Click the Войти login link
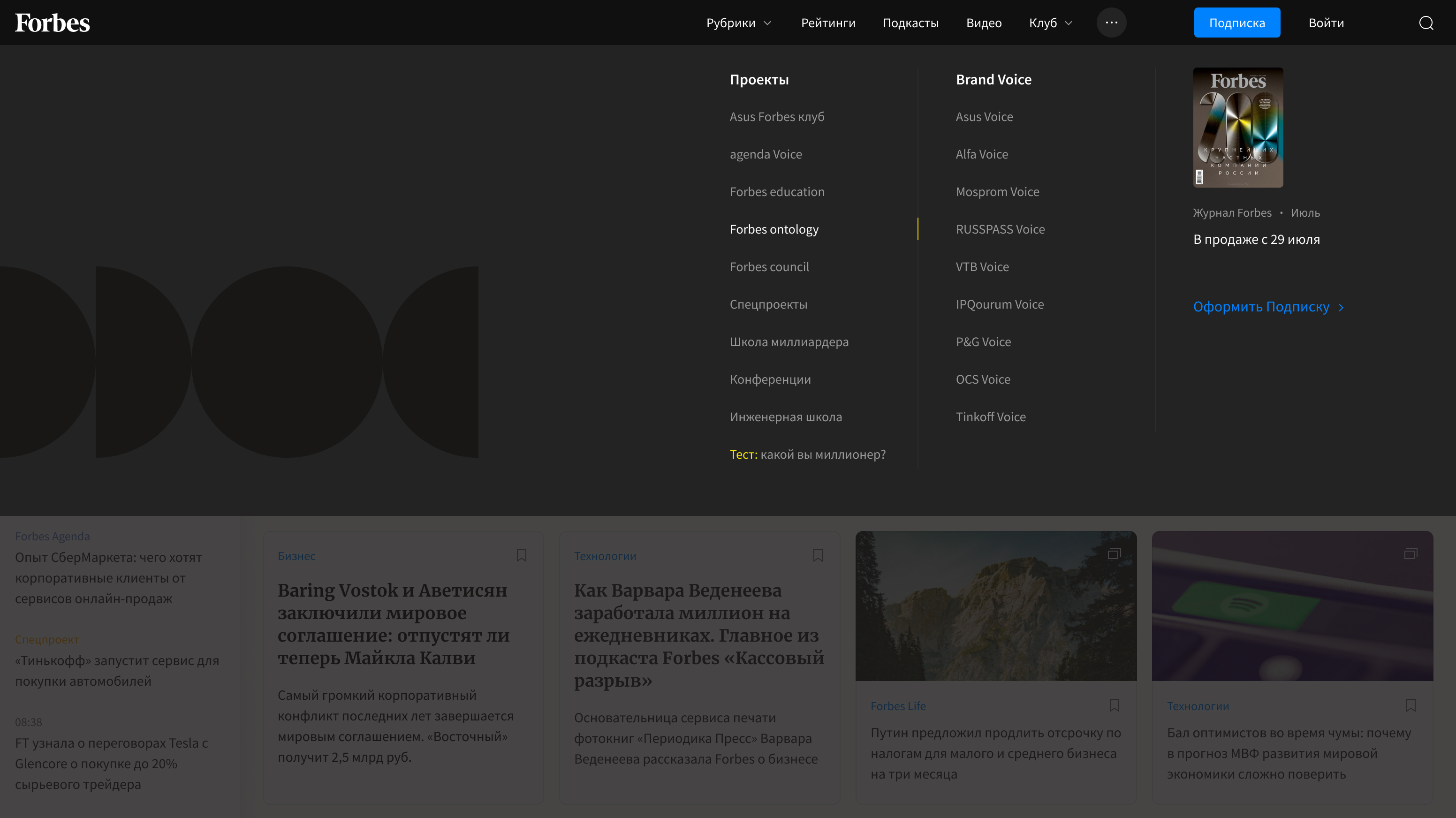Screen dimensions: 1456x818 [x=1326, y=23]
